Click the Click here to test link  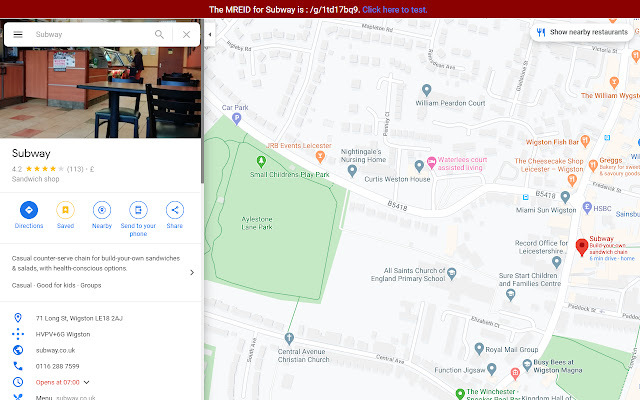[x=395, y=9]
